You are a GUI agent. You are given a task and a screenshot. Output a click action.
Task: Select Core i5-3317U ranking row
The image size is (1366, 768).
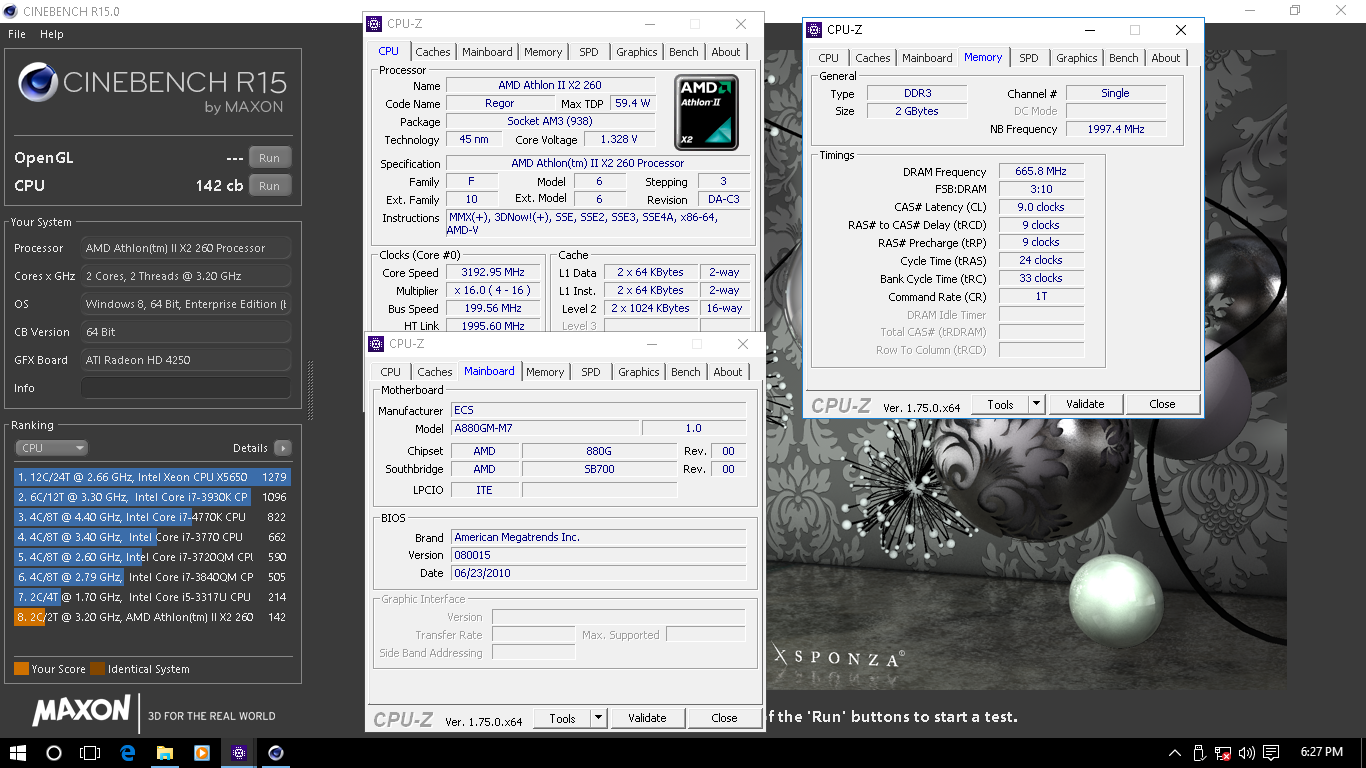coord(152,597)
